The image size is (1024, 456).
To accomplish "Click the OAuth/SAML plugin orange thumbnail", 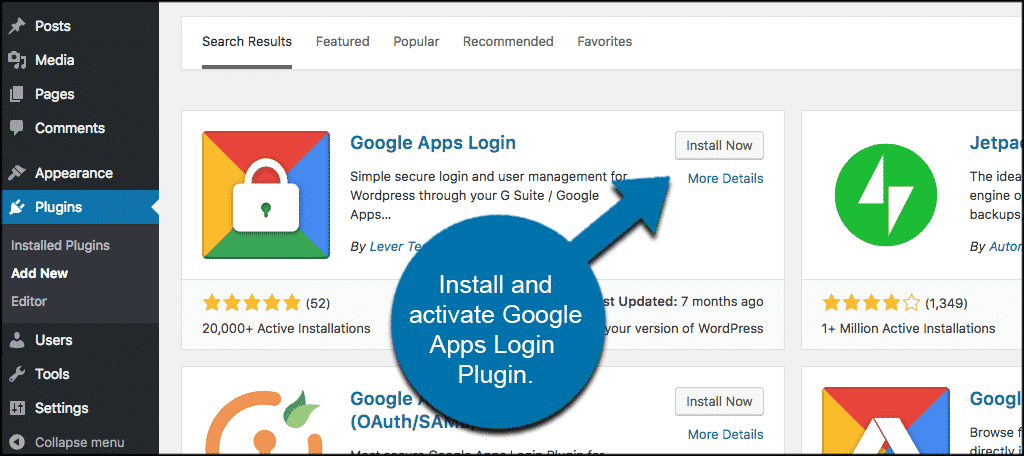I will coord(263,421).
